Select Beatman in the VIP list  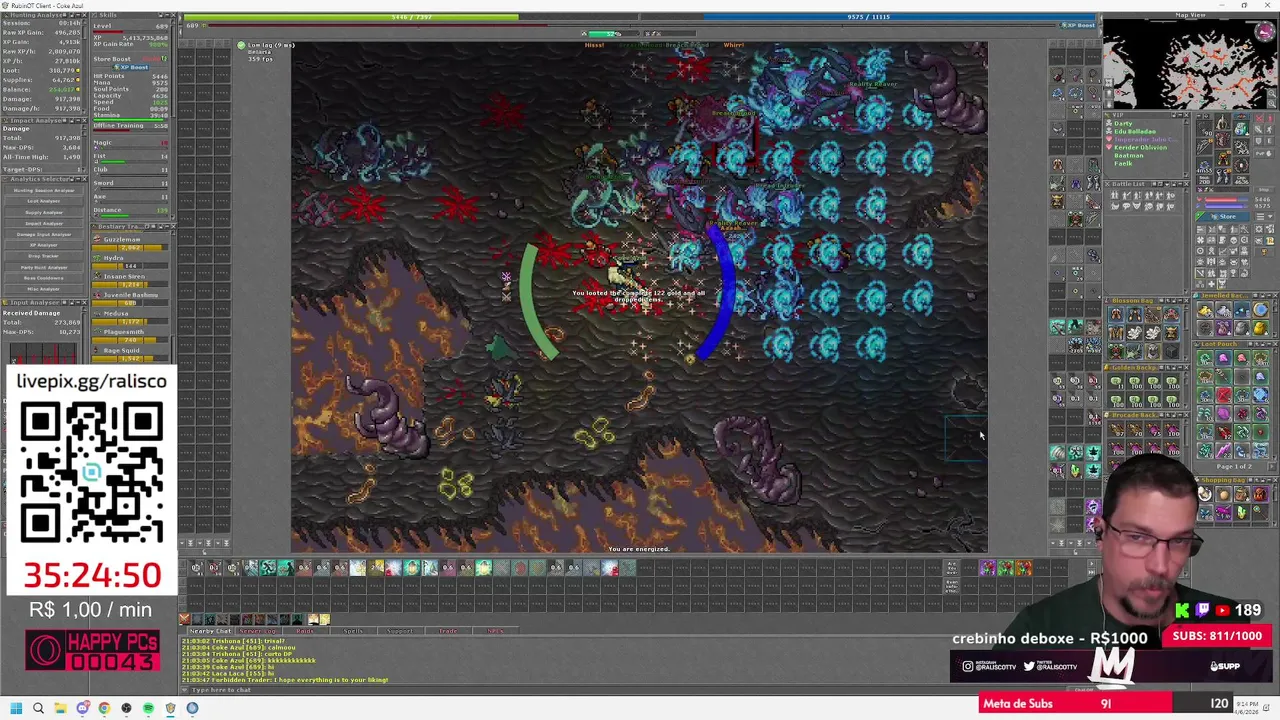pos(1129,156)
